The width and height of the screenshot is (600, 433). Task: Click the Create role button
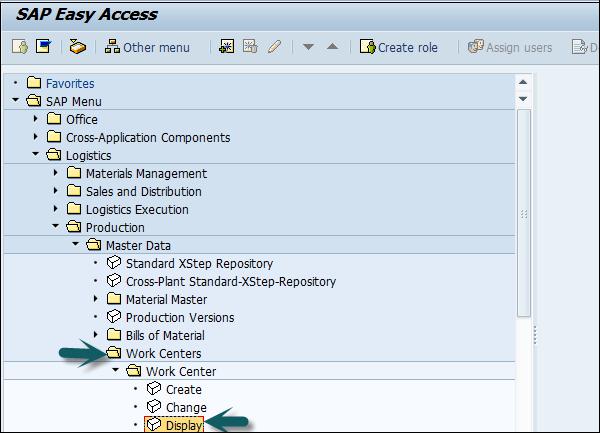tap(398, 47)
